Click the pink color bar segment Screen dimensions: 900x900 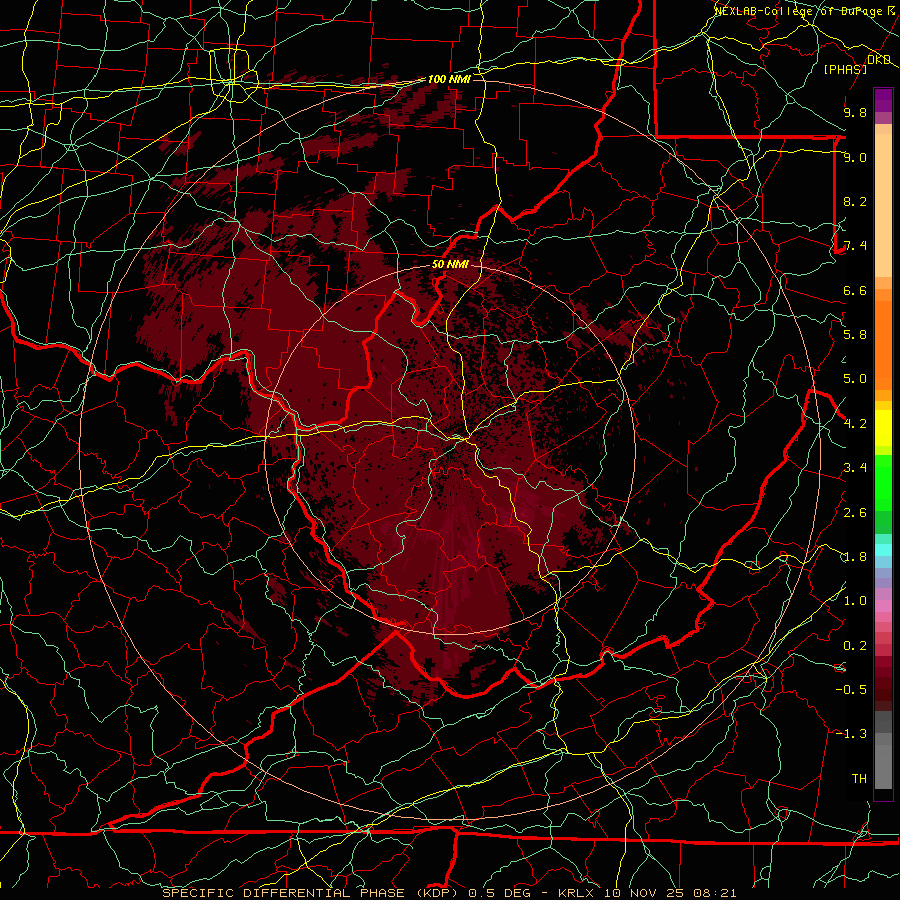(883, 606)
